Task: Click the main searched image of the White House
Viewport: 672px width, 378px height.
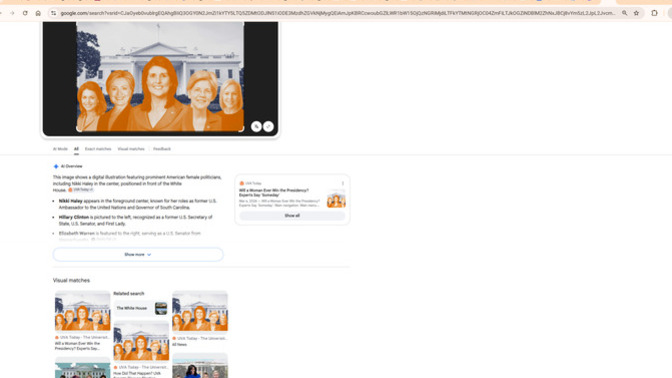Action: pos(160,77)
